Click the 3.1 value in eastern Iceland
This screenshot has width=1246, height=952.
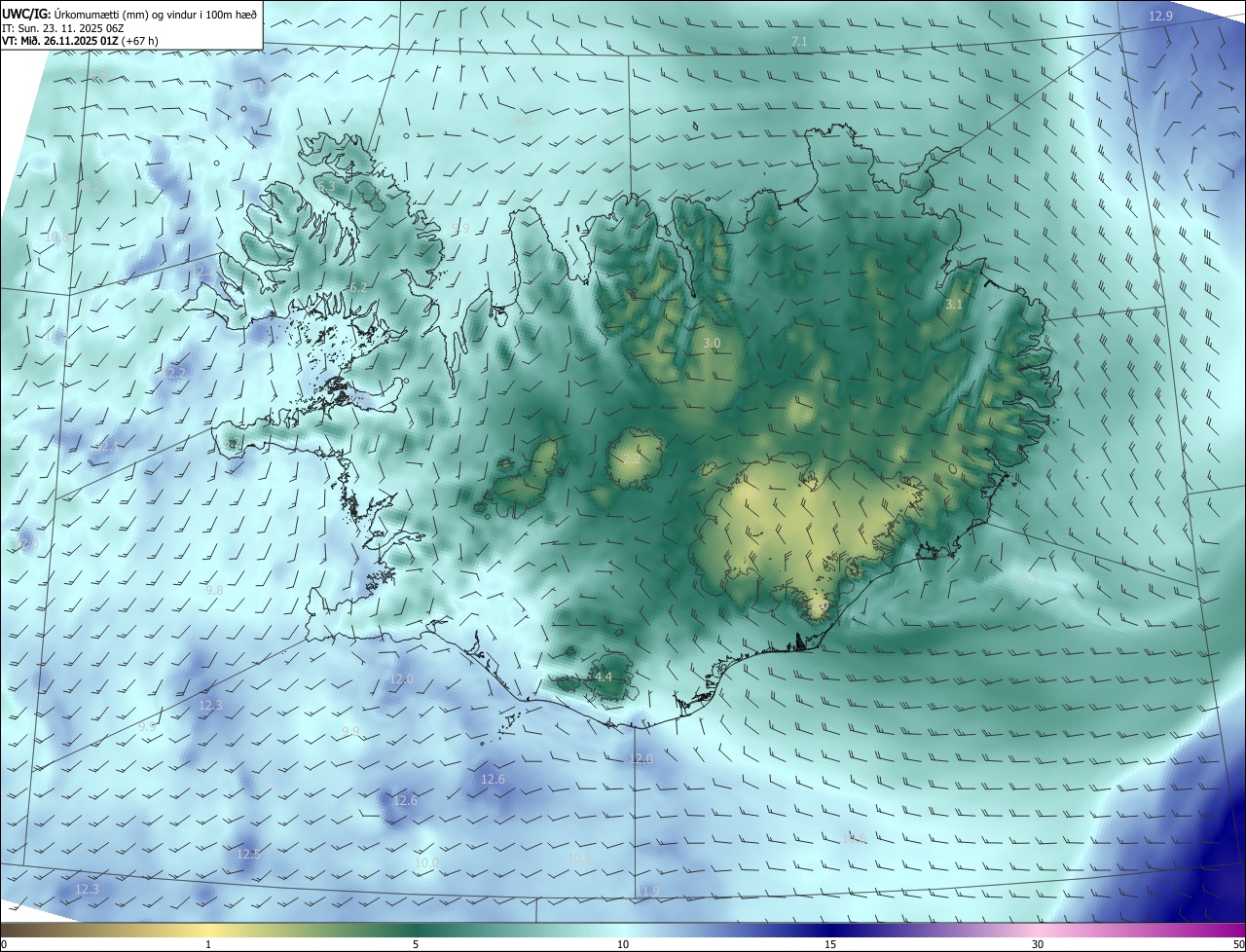point(954,305)
